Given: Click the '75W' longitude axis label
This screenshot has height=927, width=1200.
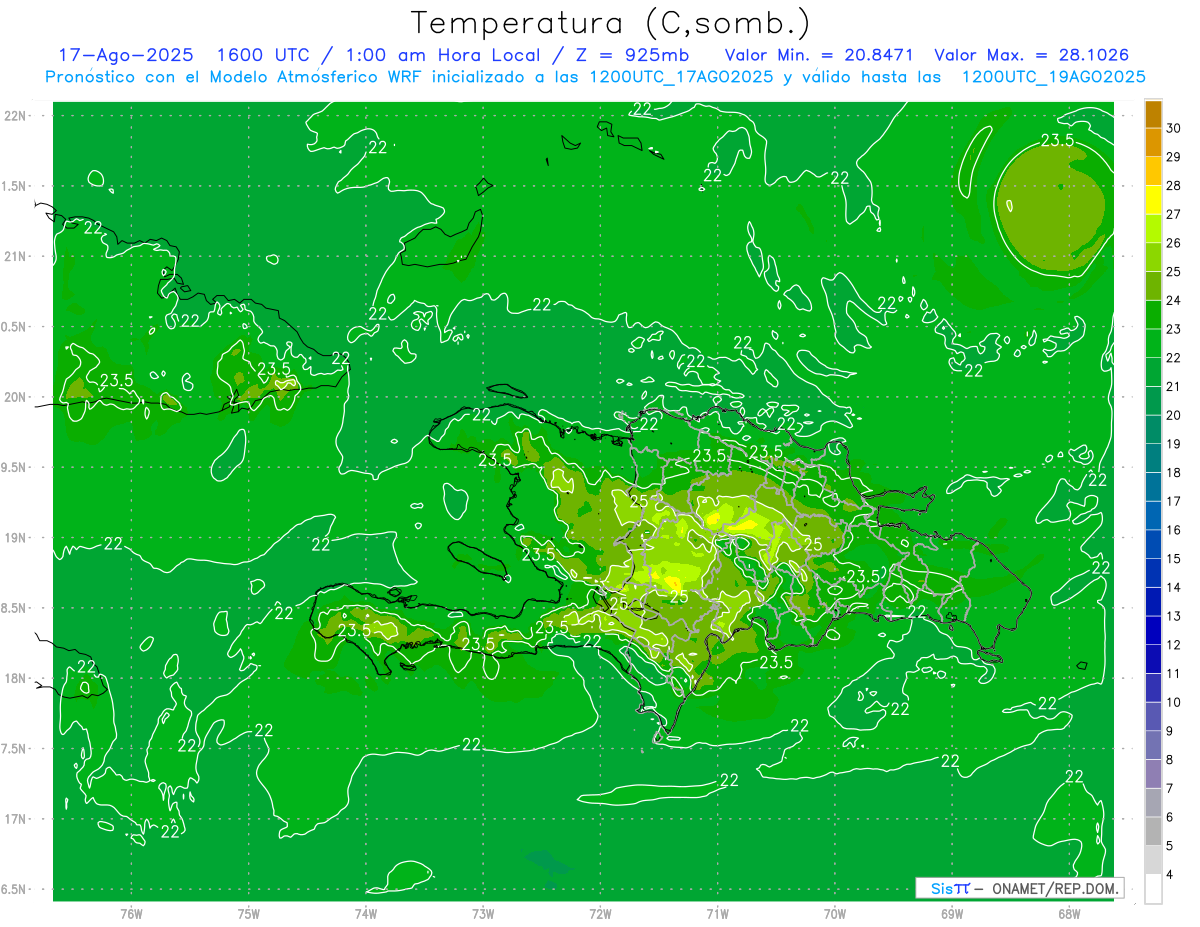Looking at the screenshot, I should [249, 913].
